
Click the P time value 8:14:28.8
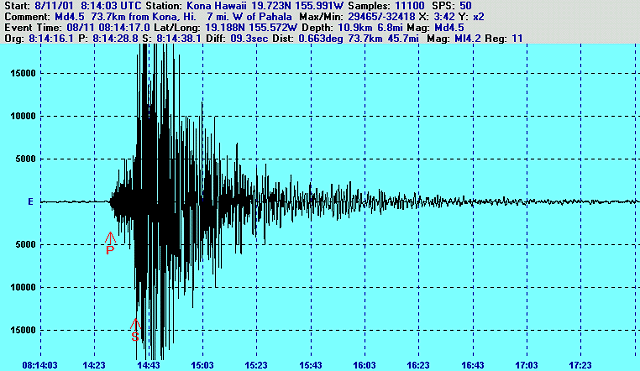tap(116, 39)
